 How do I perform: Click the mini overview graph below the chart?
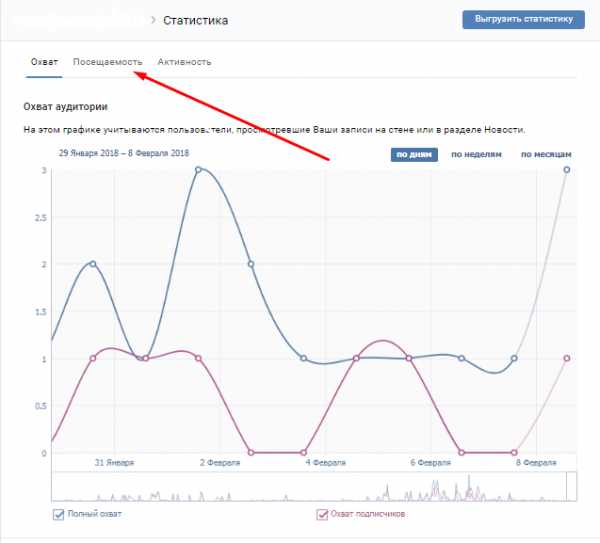(314, 486)
